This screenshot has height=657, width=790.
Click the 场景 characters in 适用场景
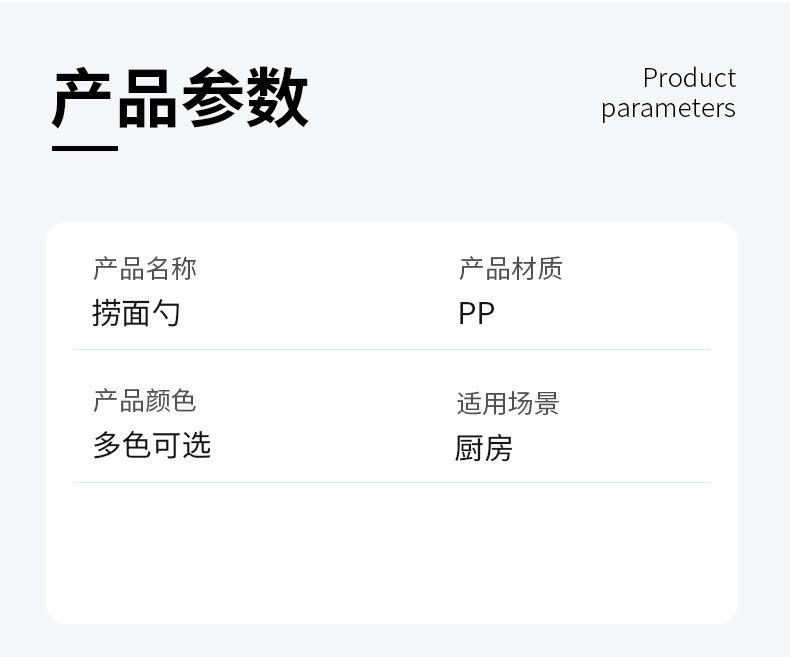(x=534, y=404)
